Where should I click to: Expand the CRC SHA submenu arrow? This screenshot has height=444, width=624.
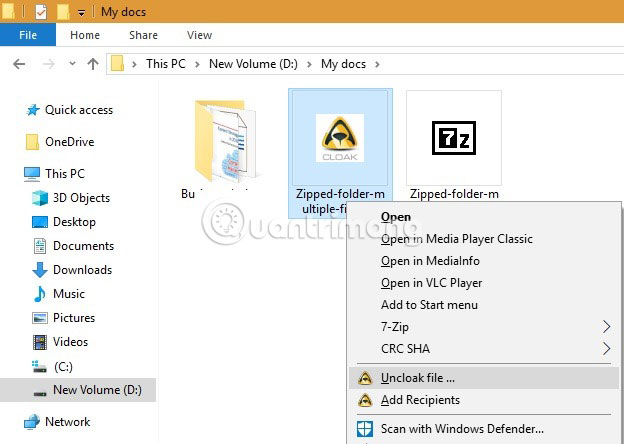(606, 349)
